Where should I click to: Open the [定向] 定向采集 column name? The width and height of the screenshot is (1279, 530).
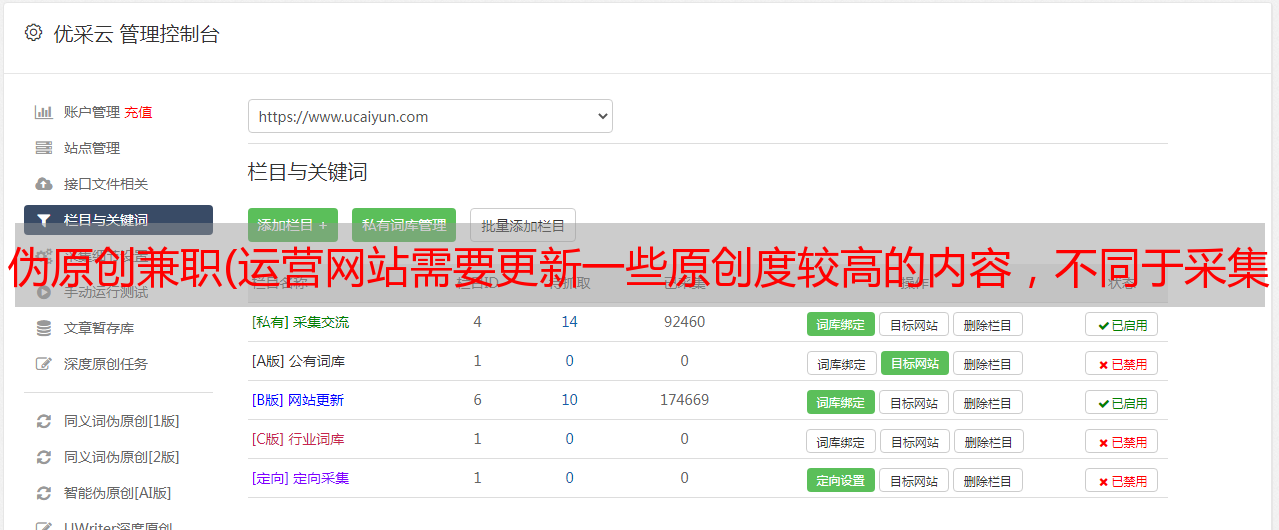click(301, 478)
